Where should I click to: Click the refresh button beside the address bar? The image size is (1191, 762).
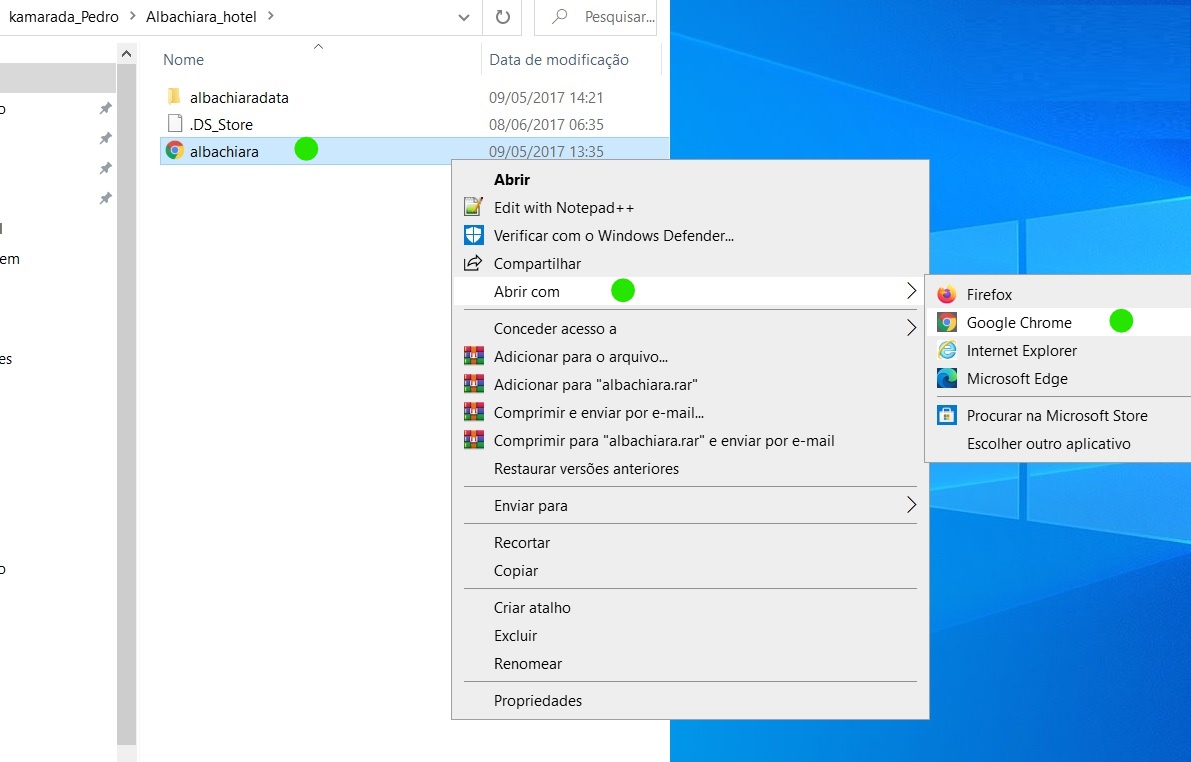[x=503, y=17]
